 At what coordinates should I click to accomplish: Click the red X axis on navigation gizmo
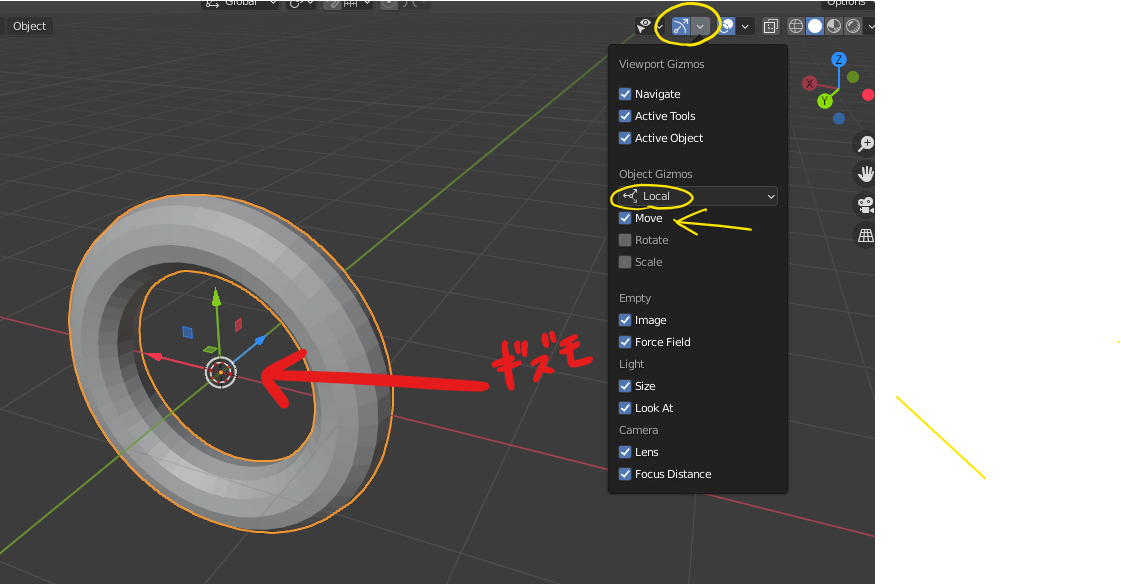pos(809,84)
